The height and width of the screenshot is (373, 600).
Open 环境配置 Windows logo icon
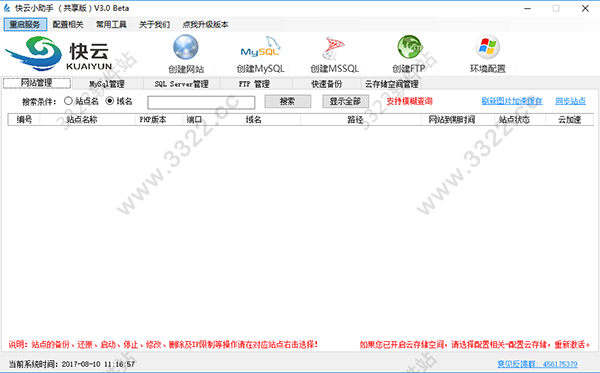[x=488, y=47]
